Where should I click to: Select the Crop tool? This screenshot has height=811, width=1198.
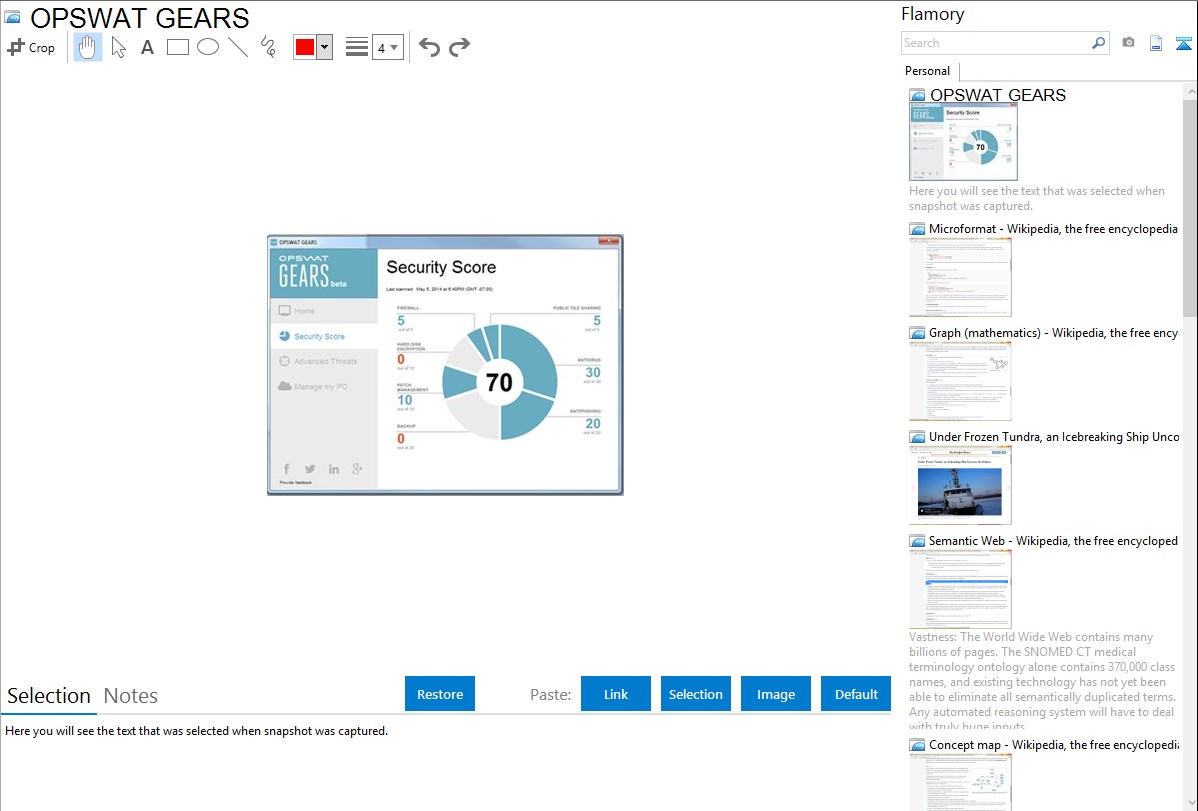coord(31,47)
